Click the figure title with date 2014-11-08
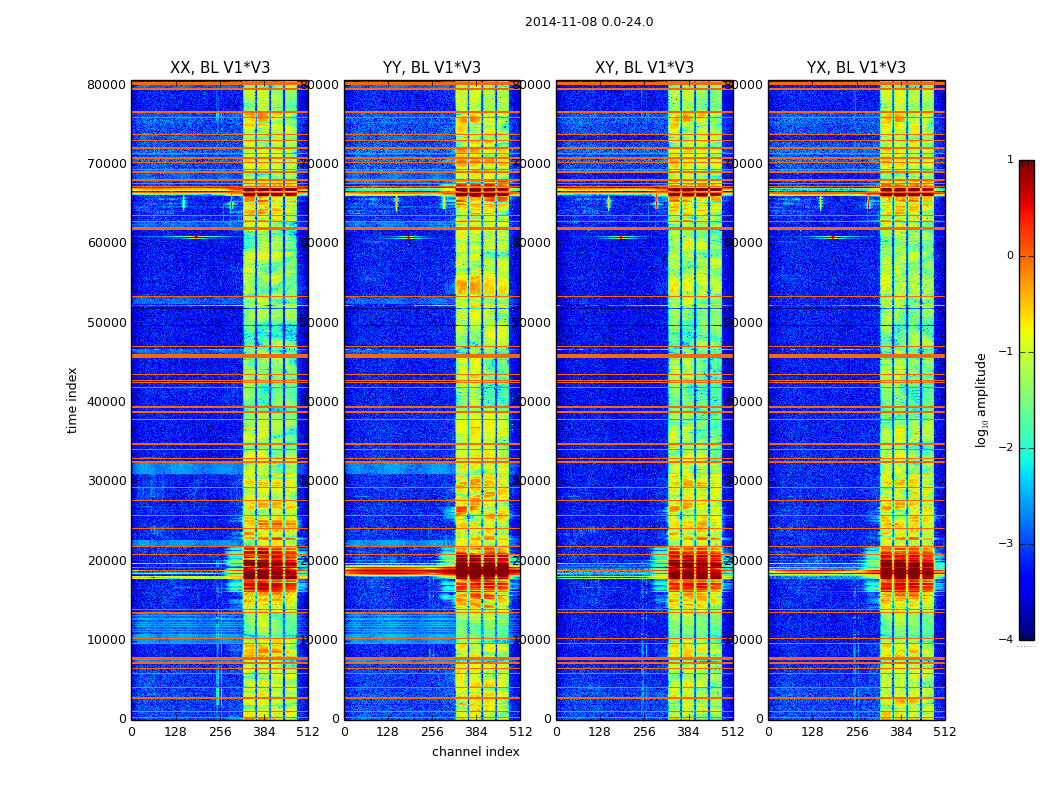The height and width of the screenshot is (800, 1050). [x=589, y=22]
